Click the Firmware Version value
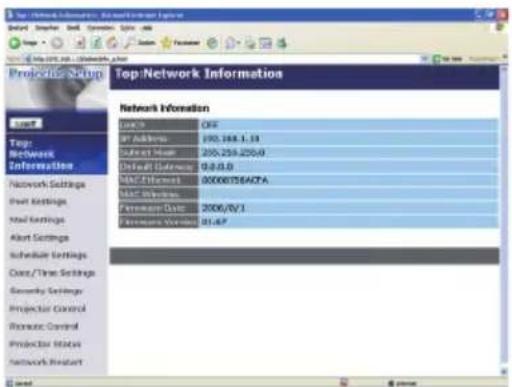This screenshot has width=512, height=387. [214, 222]
